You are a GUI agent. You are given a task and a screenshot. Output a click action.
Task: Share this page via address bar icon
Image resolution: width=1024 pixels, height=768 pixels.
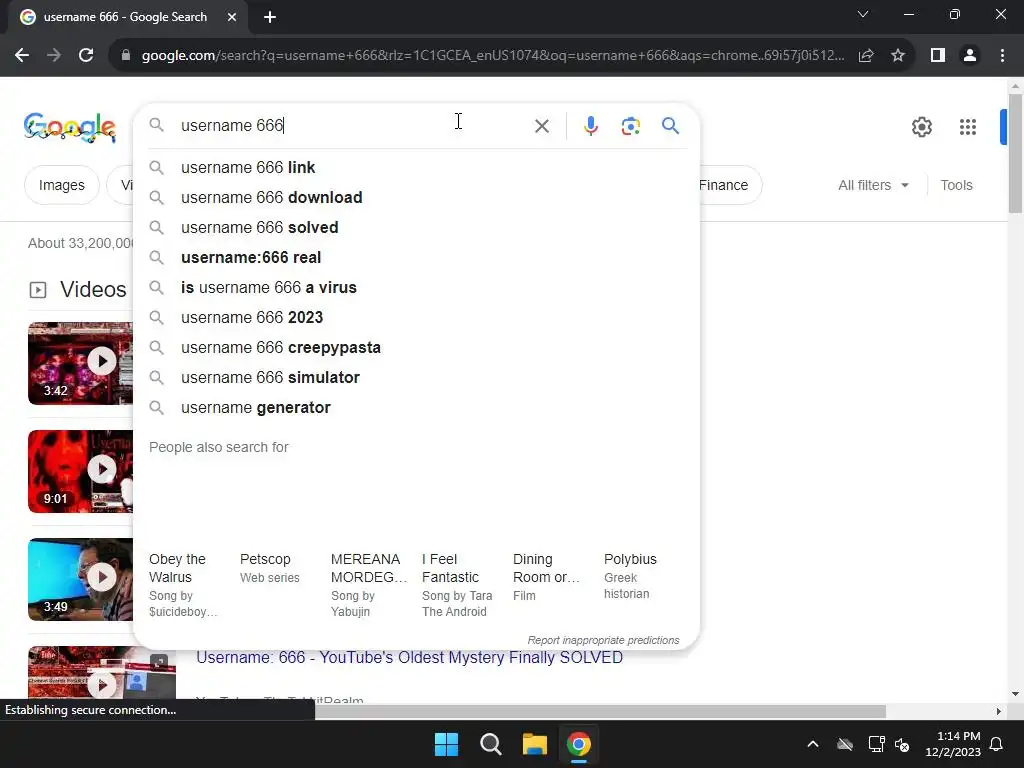pos(866,56)
